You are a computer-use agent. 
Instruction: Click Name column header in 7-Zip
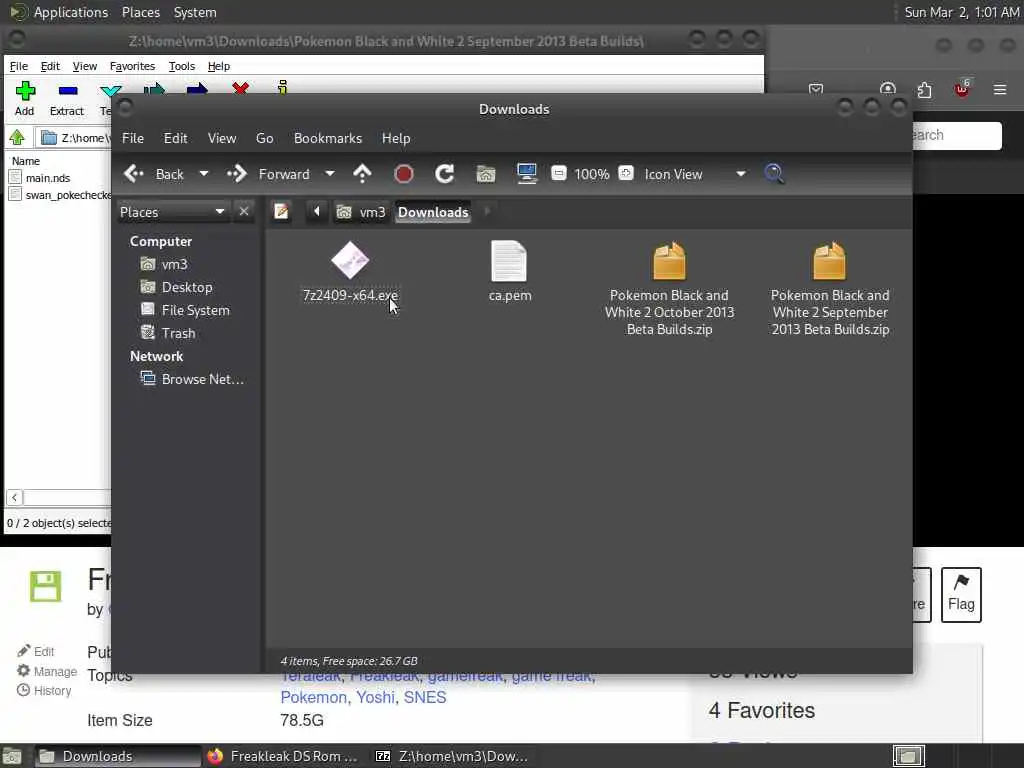tap(26, 161)
